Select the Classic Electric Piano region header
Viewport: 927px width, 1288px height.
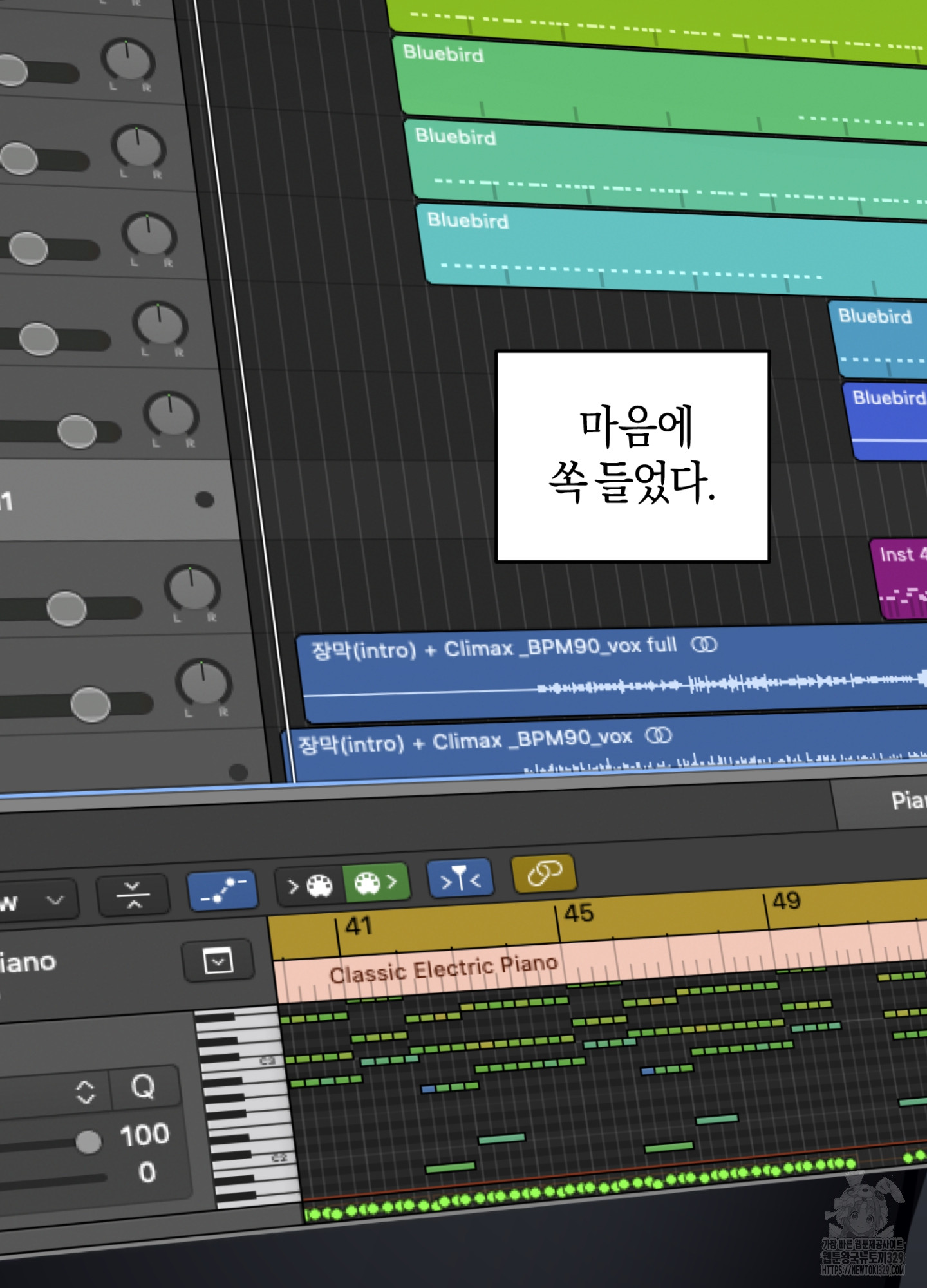point(443,971)
